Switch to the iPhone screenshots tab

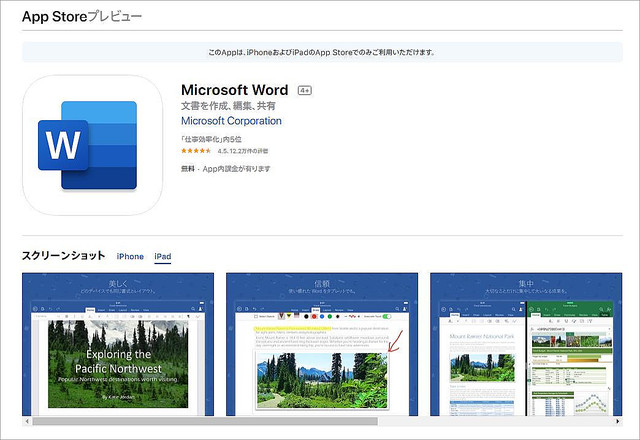(130, 257)
